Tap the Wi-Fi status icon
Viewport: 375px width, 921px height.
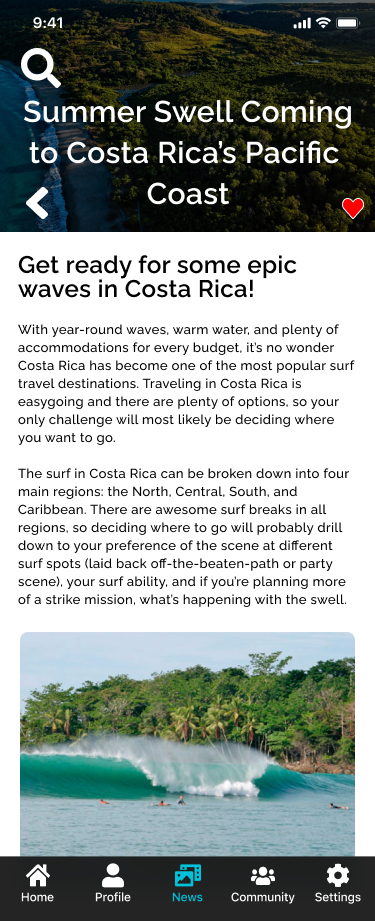pos(323,23)
